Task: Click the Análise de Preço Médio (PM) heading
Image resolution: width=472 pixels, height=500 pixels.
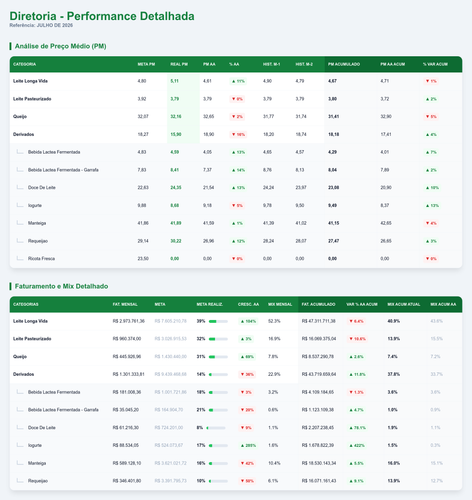Action: click(60, 46)
